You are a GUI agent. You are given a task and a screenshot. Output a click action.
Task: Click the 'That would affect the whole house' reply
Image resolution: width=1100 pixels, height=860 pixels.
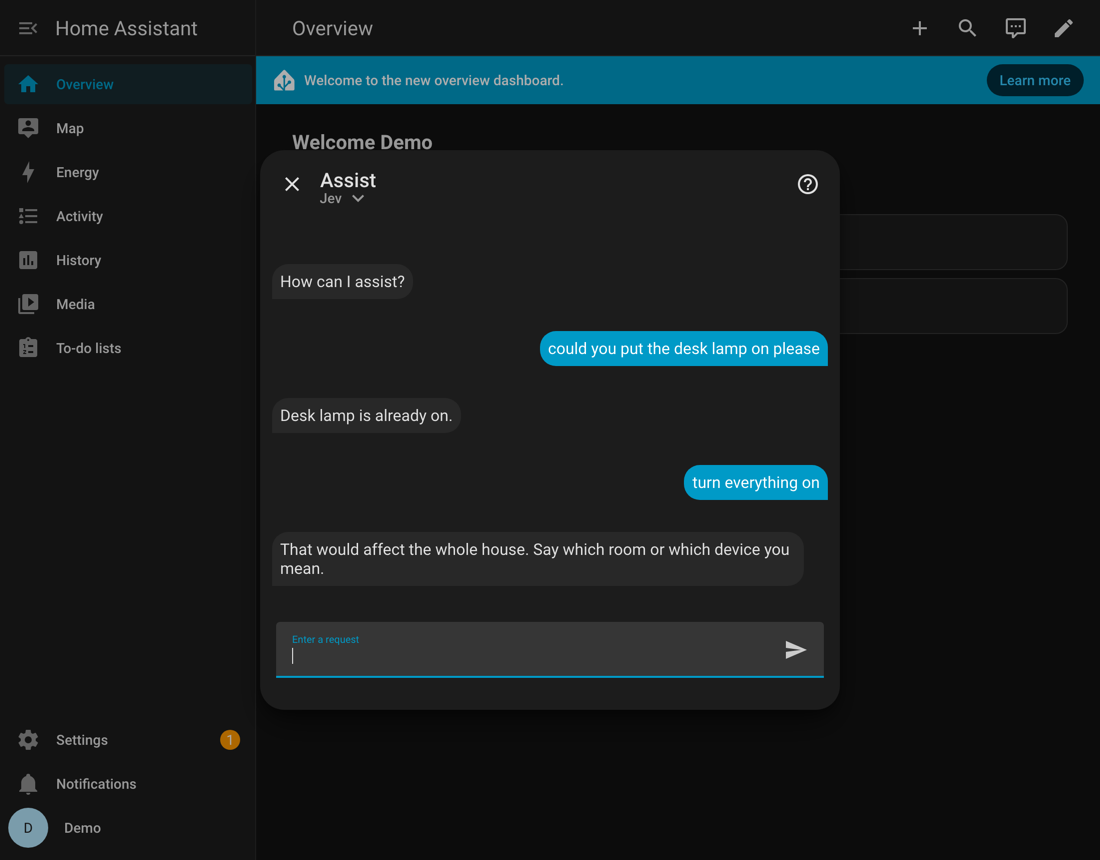537,559
